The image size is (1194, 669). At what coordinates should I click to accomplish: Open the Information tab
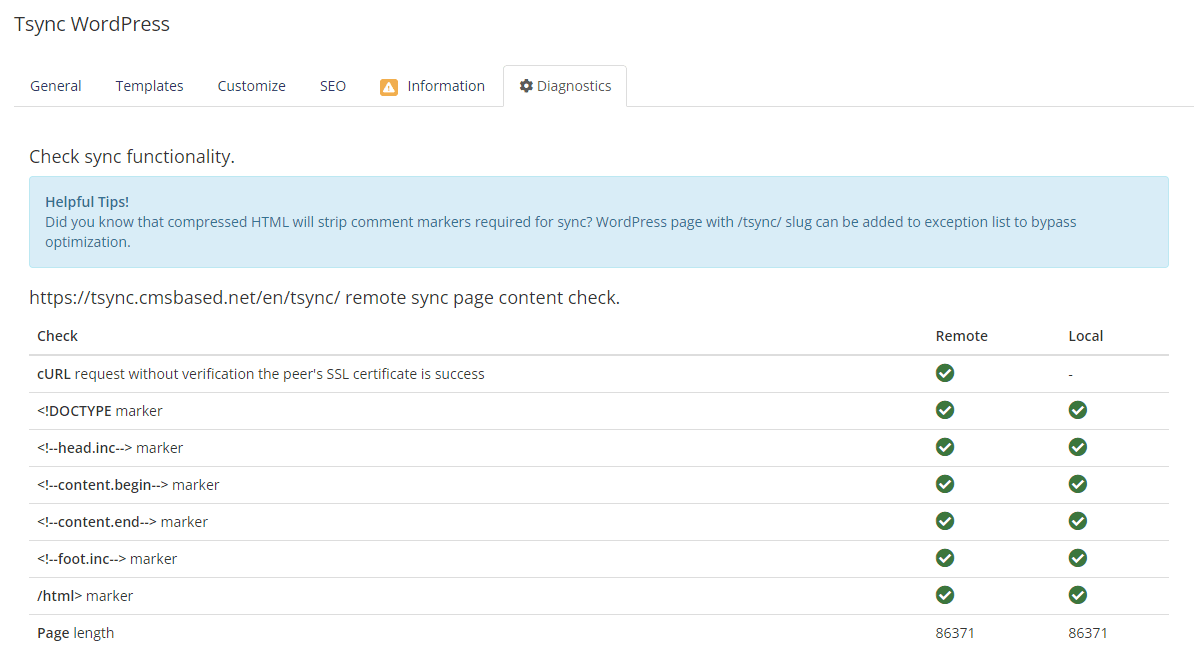(x=433, y=86)
